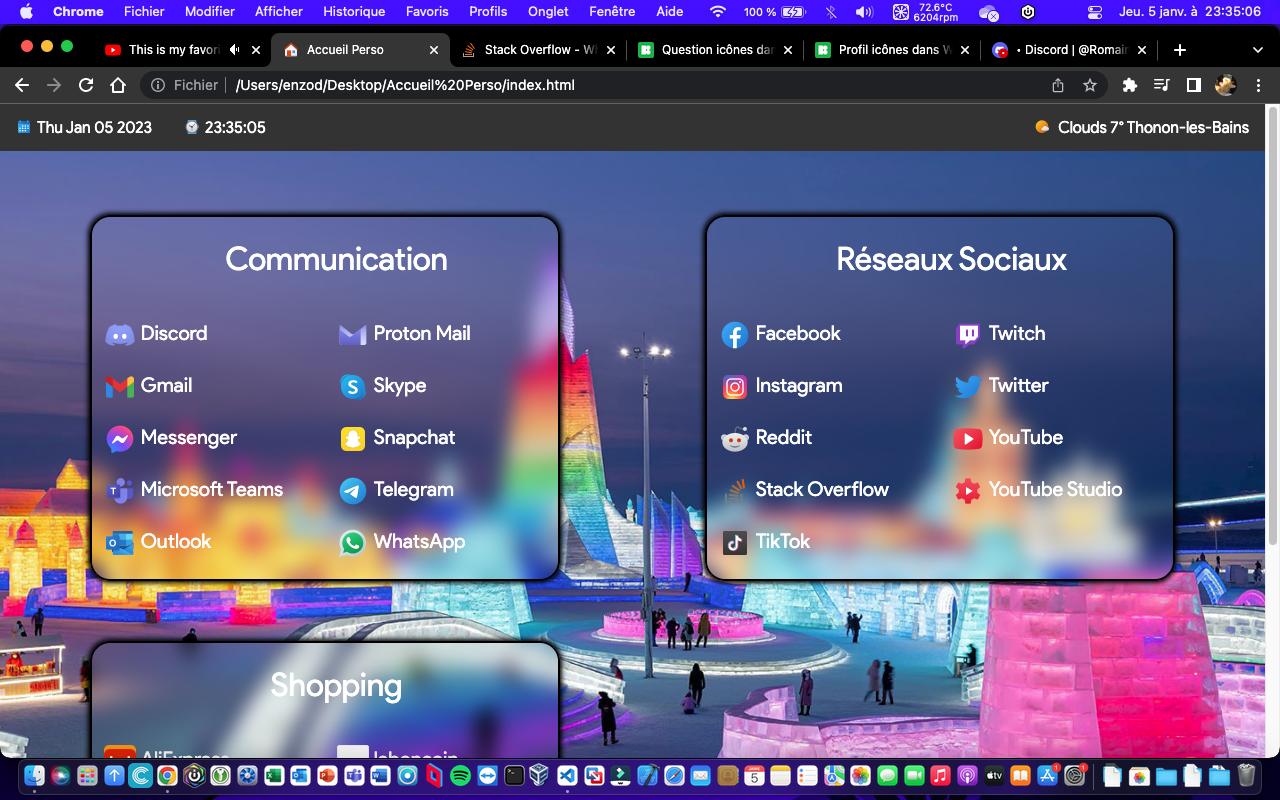Click the Gmail envelope icon
The width and height of the screenshot is (1280, 800).
120,386
